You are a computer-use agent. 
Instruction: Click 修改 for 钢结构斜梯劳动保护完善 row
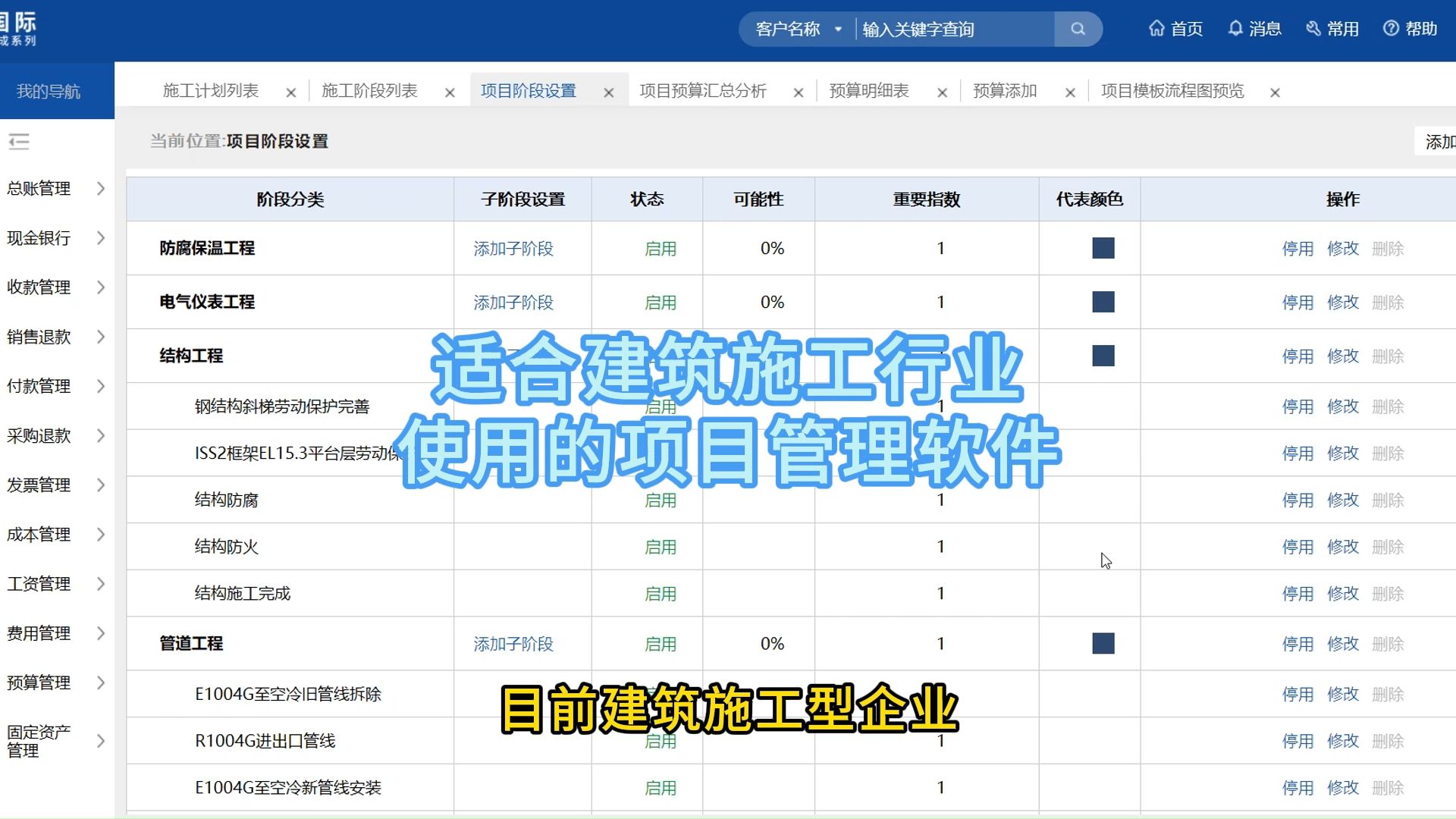(1343, 407)
